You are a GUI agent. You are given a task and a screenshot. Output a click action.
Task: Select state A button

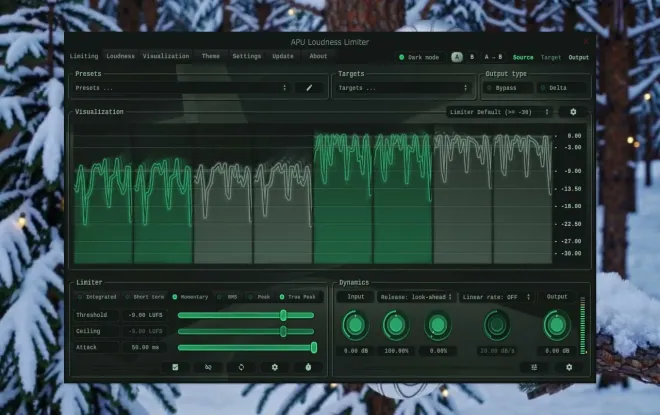(x=457, y=57)
